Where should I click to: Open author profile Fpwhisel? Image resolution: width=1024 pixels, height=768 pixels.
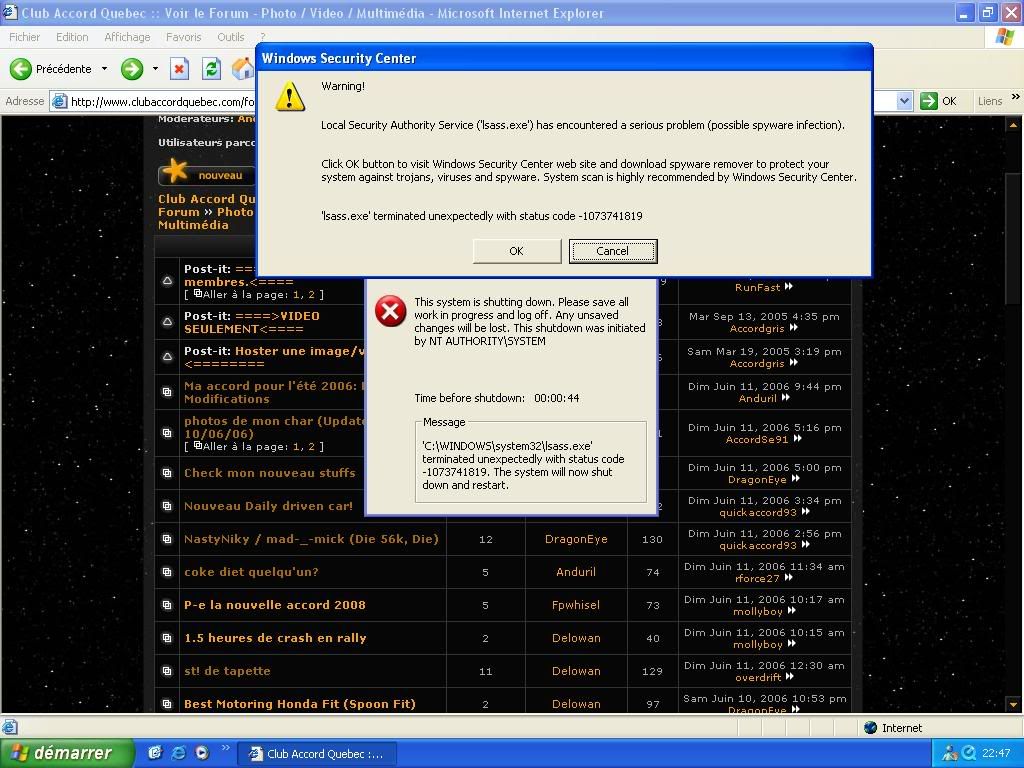(576, 605)
